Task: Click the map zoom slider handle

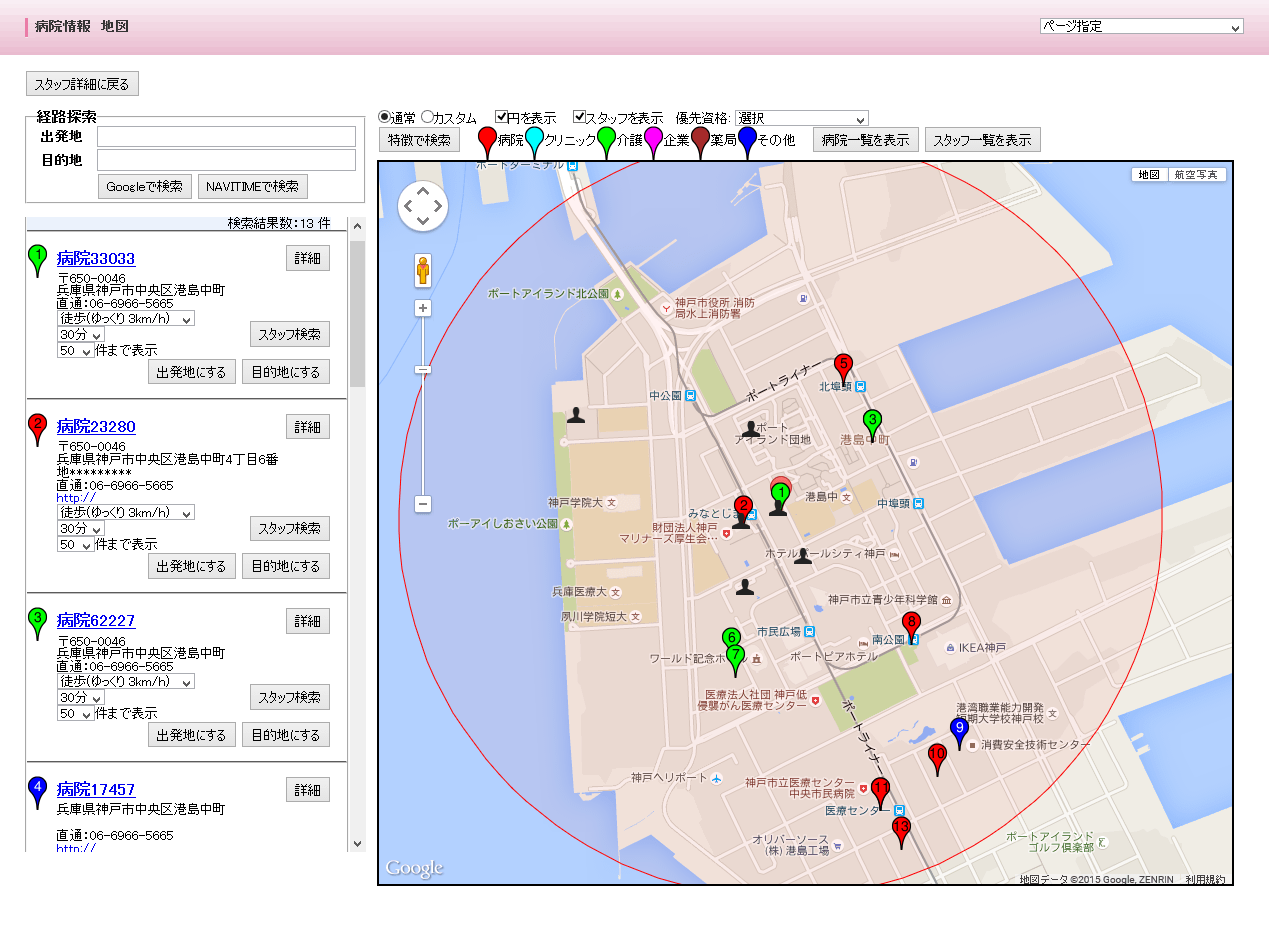Action: (423, 370)
